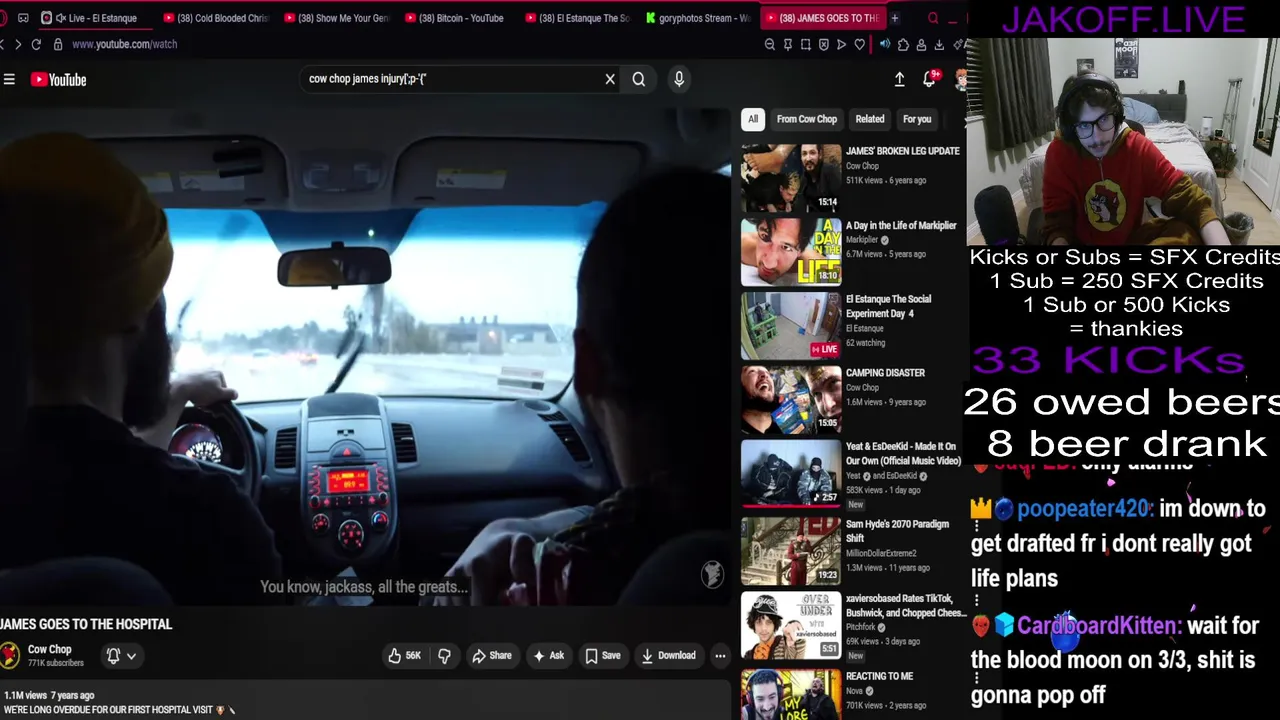The height and width of the screenshot is (720, 1280).
Task: Click the heart bookmark icon in toolbar
Action: [x=859, y=44]
